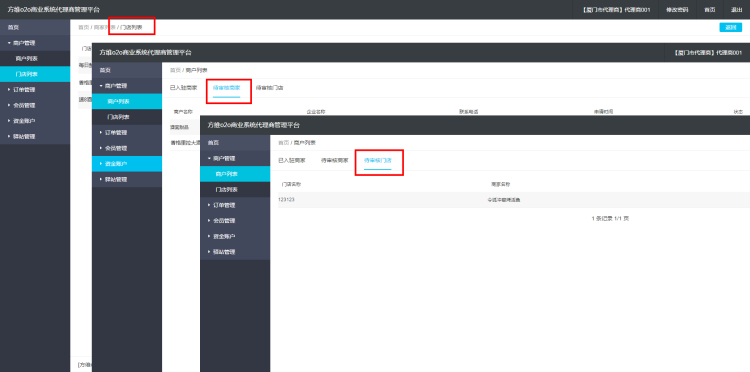Click 企业名称 column header in middle window
The image size is (750, 372).
316,111
